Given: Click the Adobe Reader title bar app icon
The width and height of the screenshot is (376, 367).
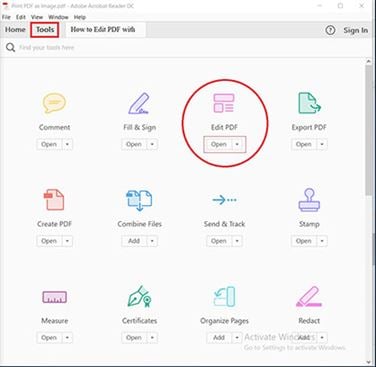Looking at the screenshot, I should [x=5, y=6].
